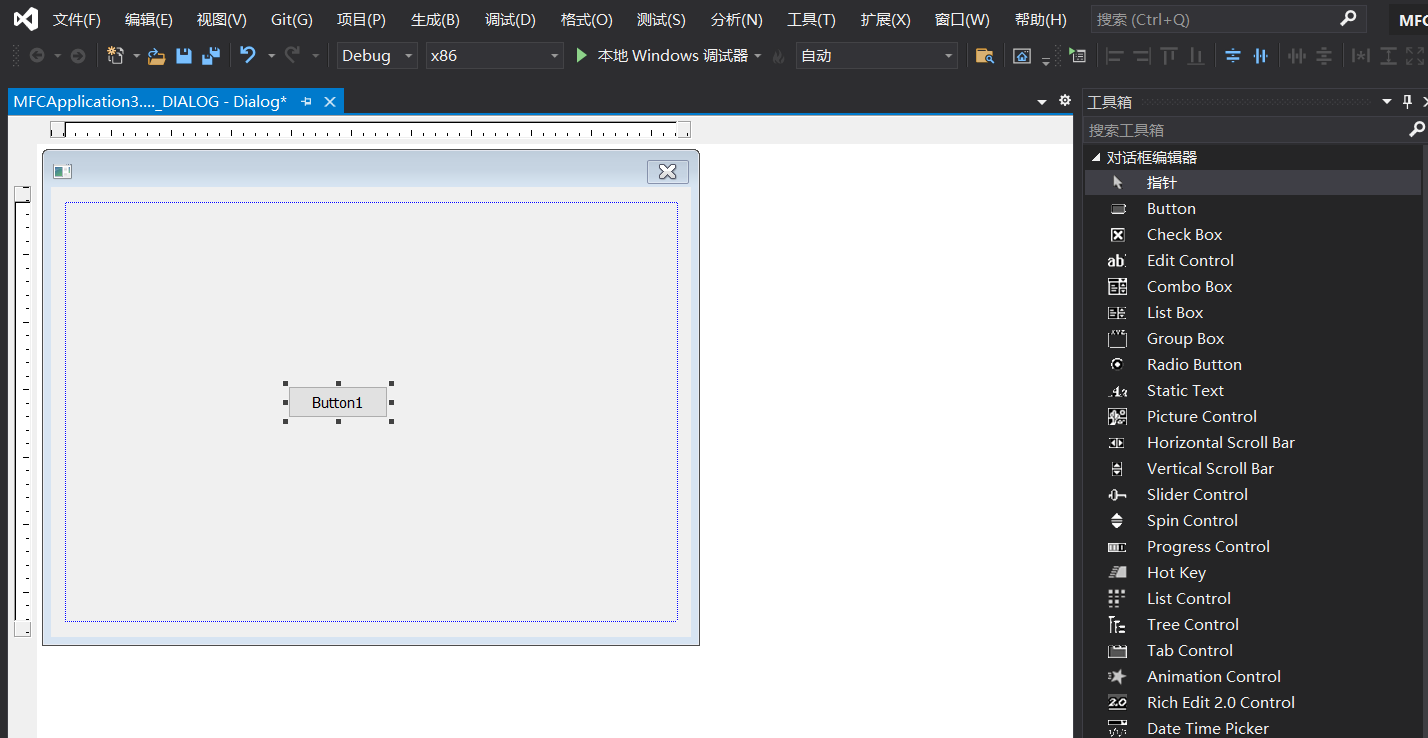Click the Save All icon
The image size is (1428, 738).
coord(210,56)
